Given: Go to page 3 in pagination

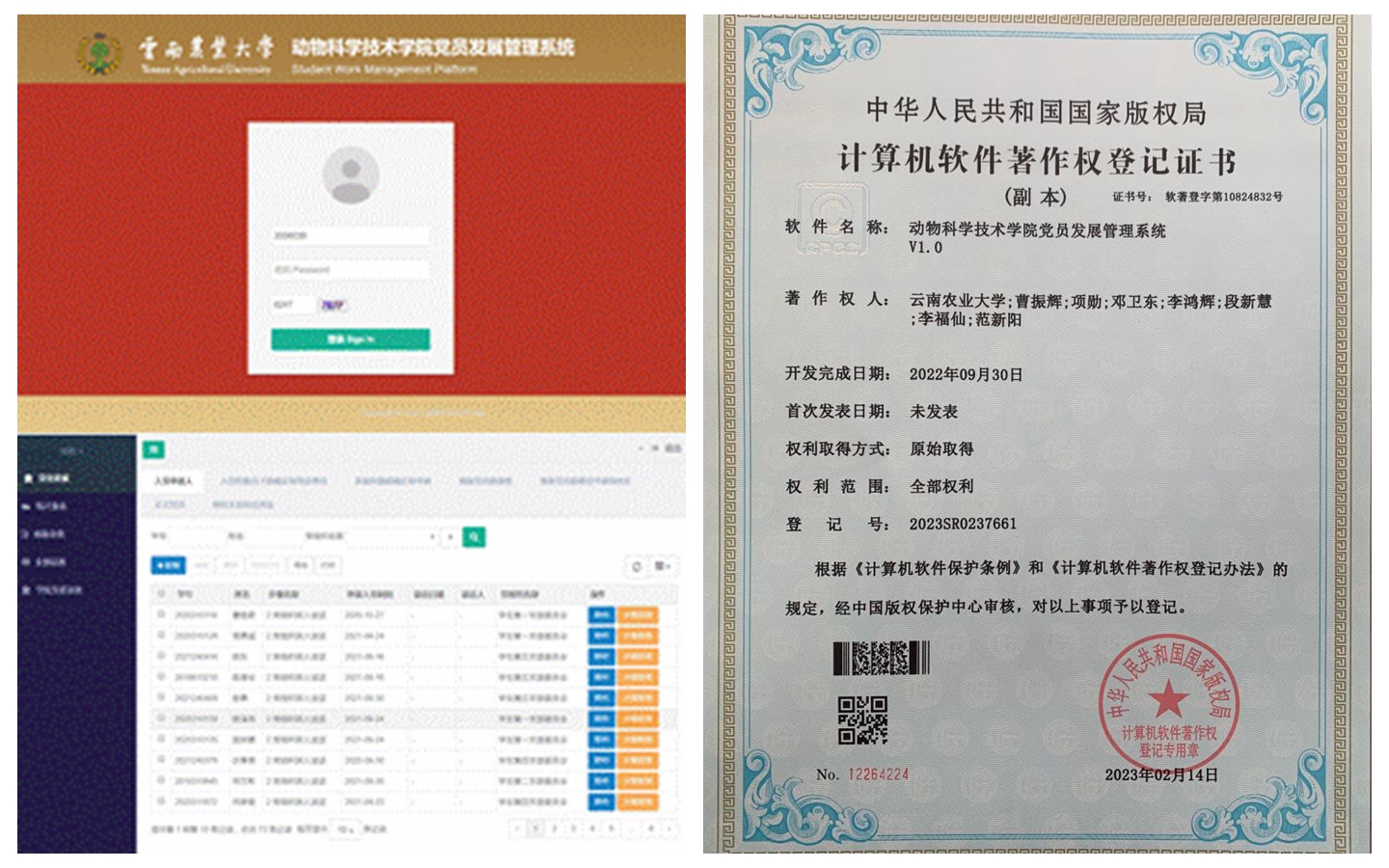Looking at the screenshot, I should 574,828.
